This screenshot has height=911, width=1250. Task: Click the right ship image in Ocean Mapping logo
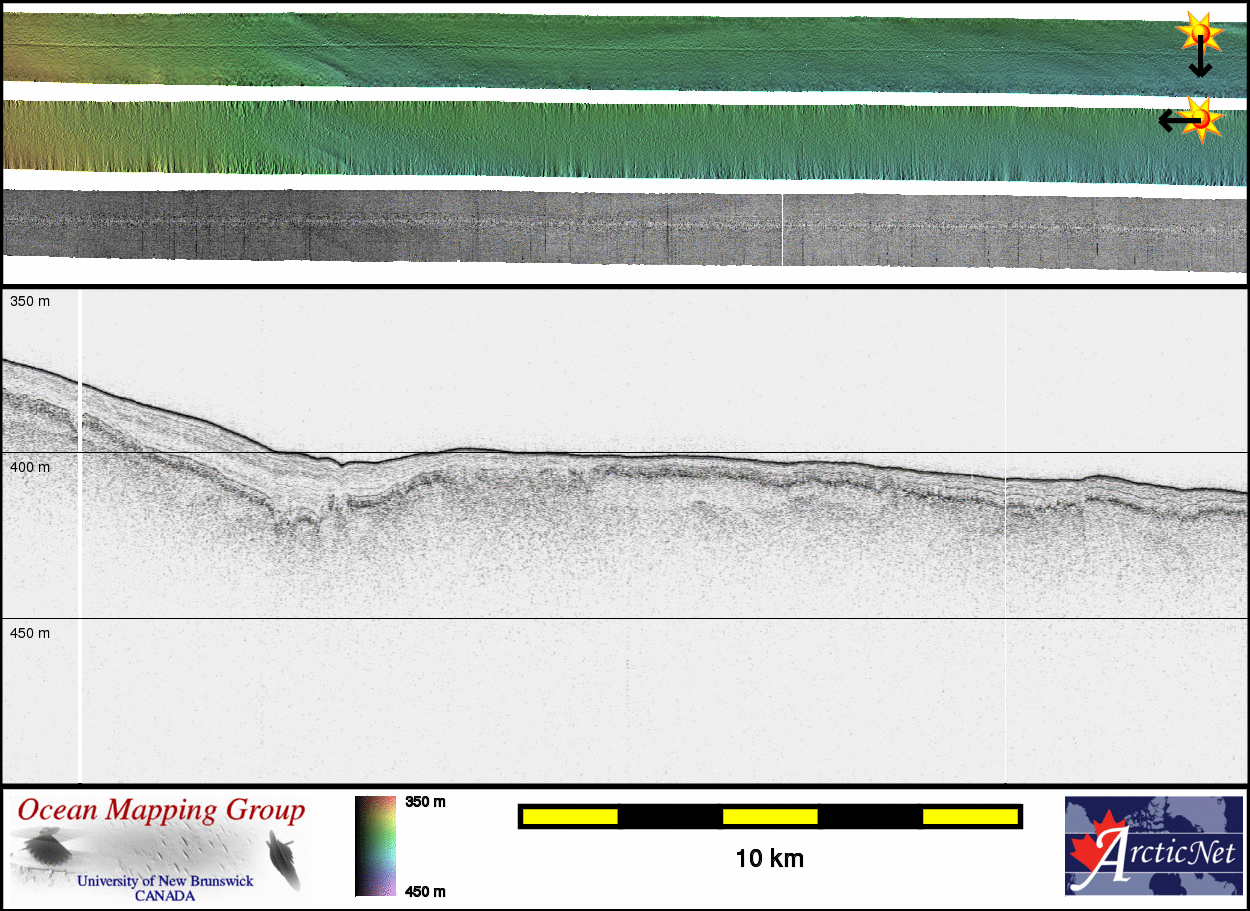point(284,858)
